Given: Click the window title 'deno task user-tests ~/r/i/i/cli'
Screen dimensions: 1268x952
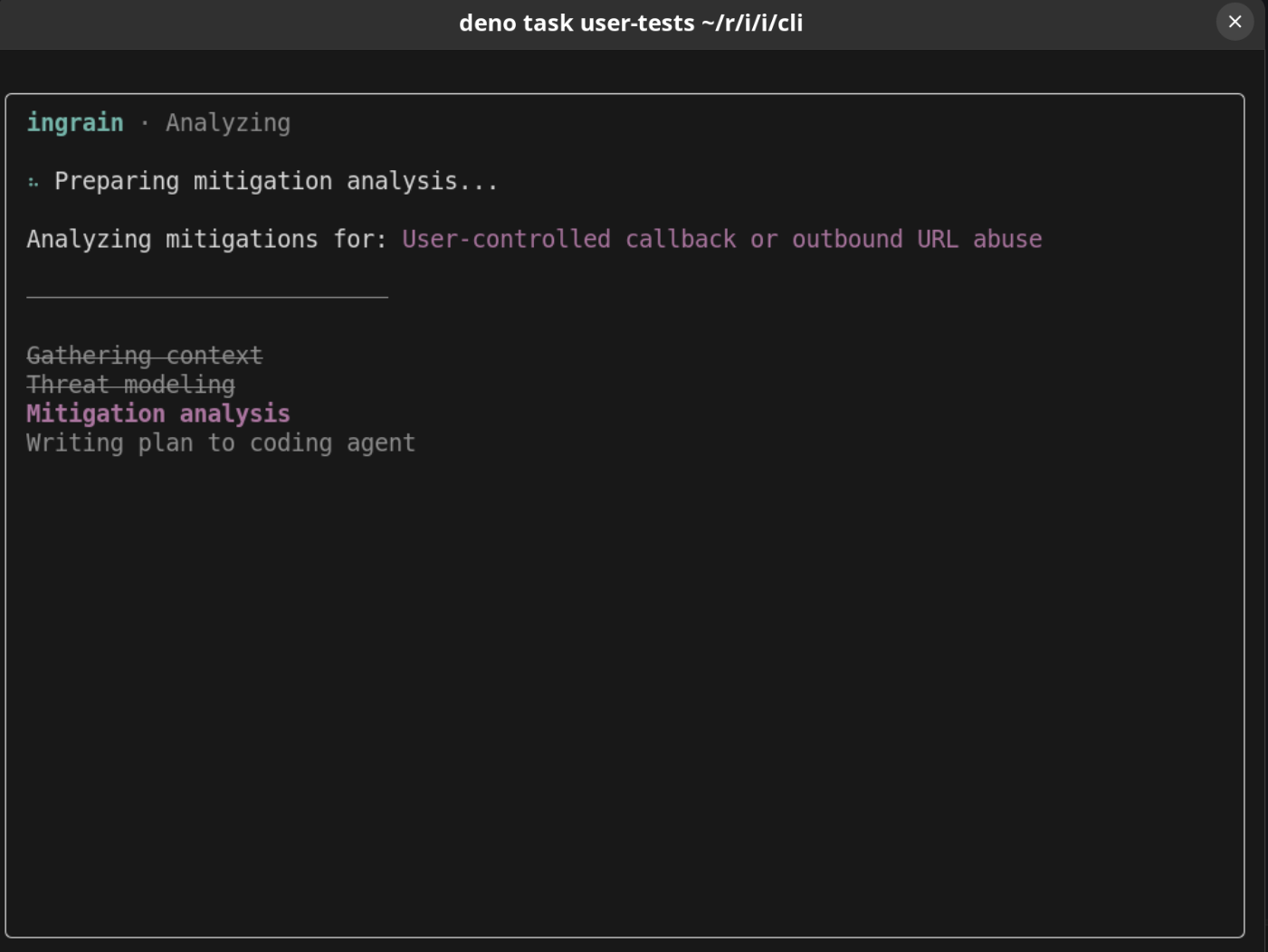Looking at the screenshot, I should point(631,23).
